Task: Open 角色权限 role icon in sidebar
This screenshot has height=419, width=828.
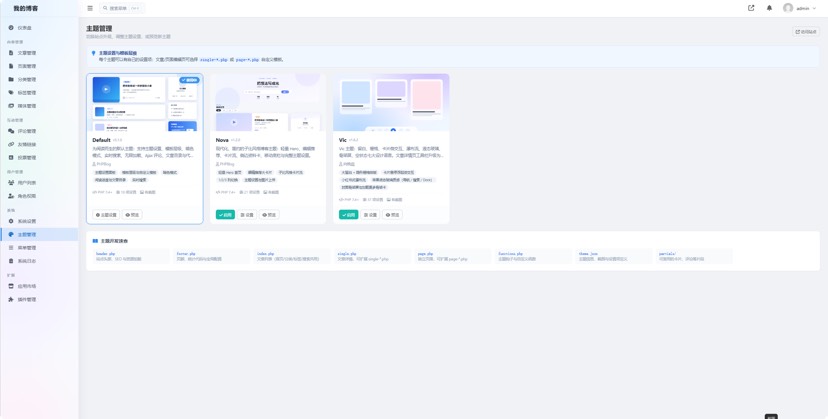Action: tap(11, 196)
